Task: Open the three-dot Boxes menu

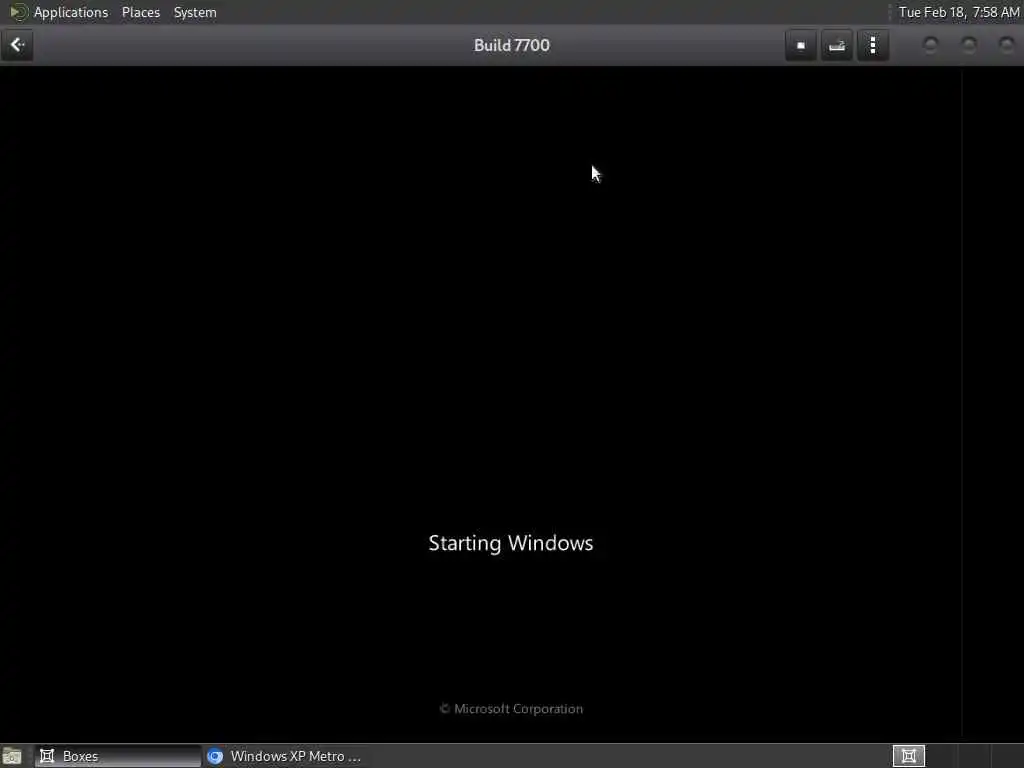Action: tap(873, 45)
